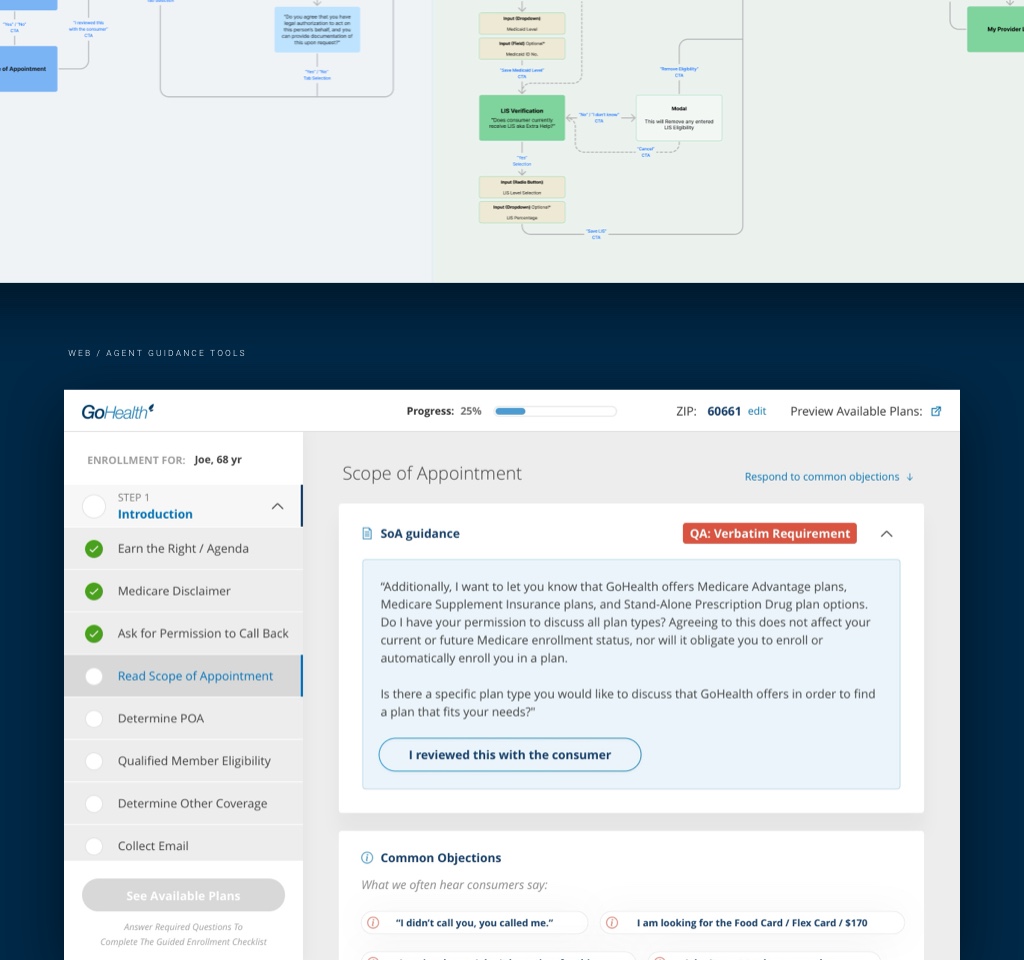Viewport: 1024px width, 960px height.
Task: Open Determine Other Coverage step
Action: (x=184, y=803)
